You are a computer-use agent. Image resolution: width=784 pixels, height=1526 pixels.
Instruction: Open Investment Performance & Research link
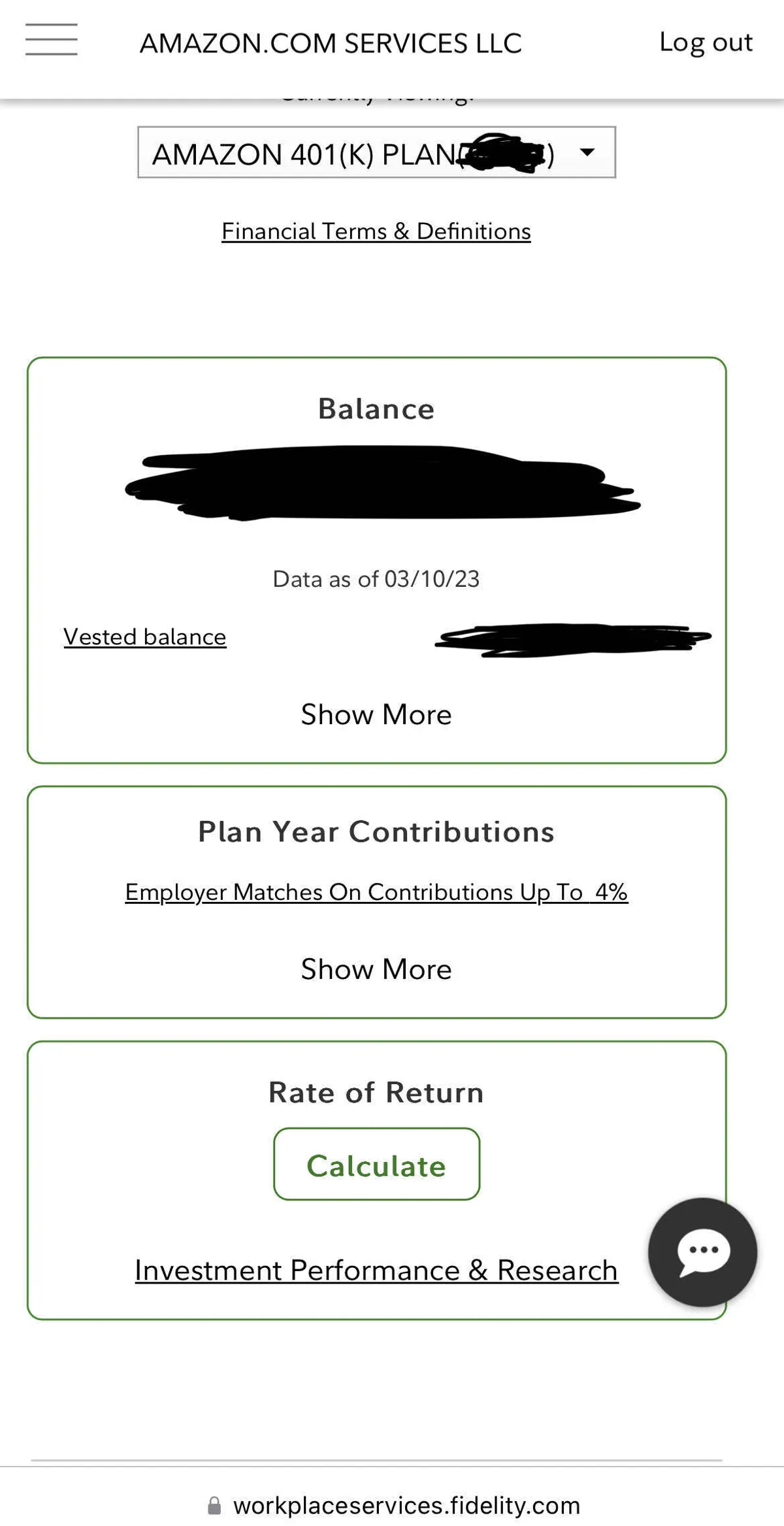pos(376,1270)
